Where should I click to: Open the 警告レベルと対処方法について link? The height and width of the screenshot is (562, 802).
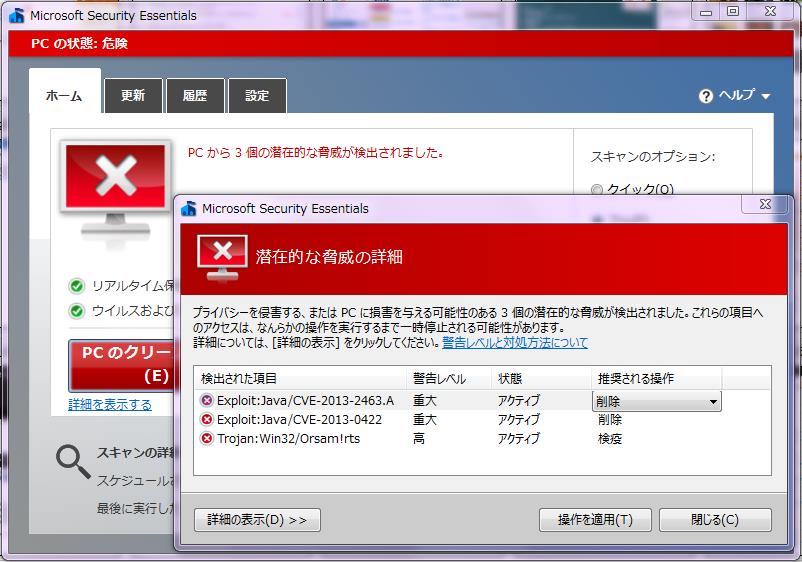coord(515,343)
